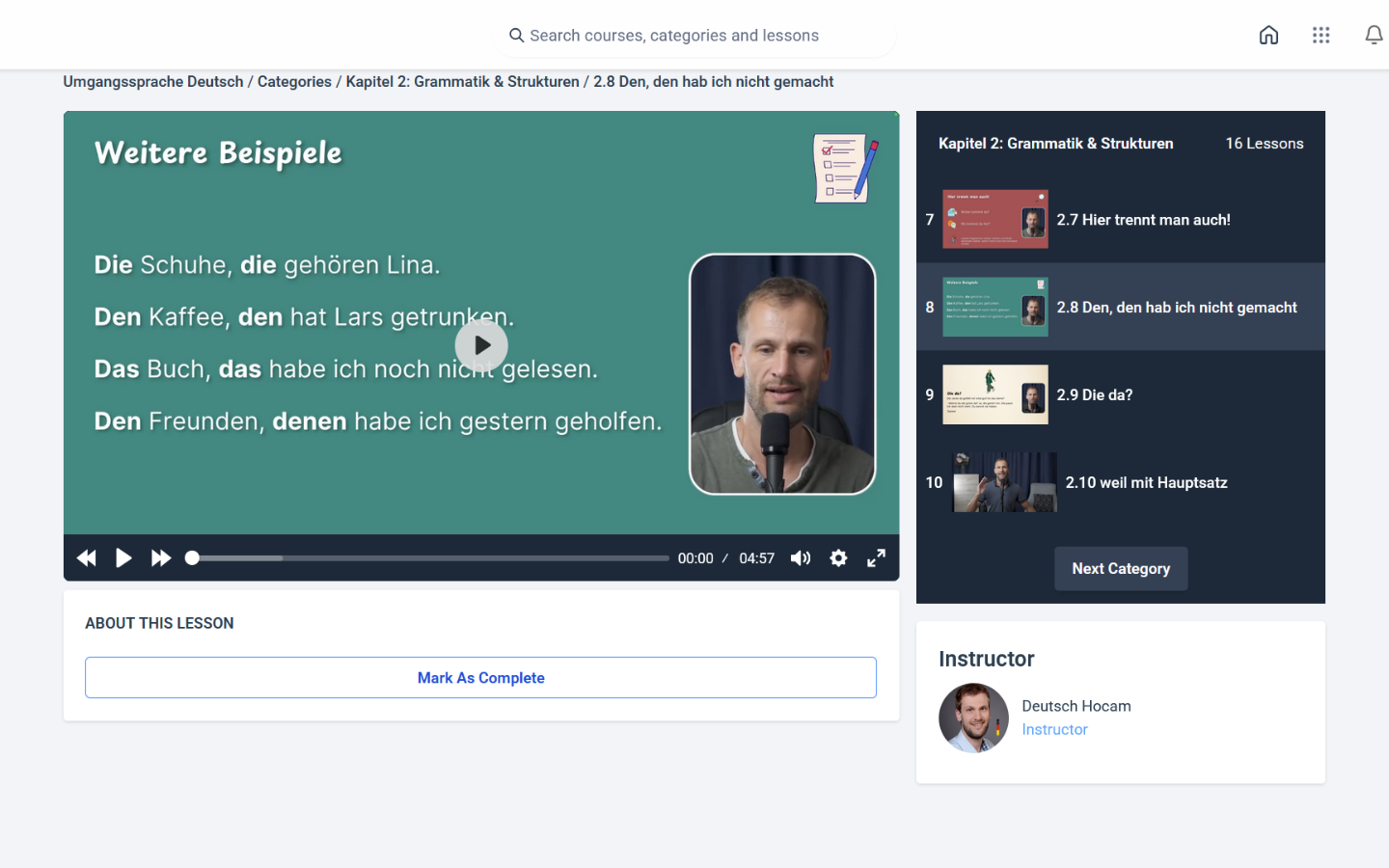Click the center play overlay on video
This screenshot has height=868, width=1389.
tap(481, 345)
